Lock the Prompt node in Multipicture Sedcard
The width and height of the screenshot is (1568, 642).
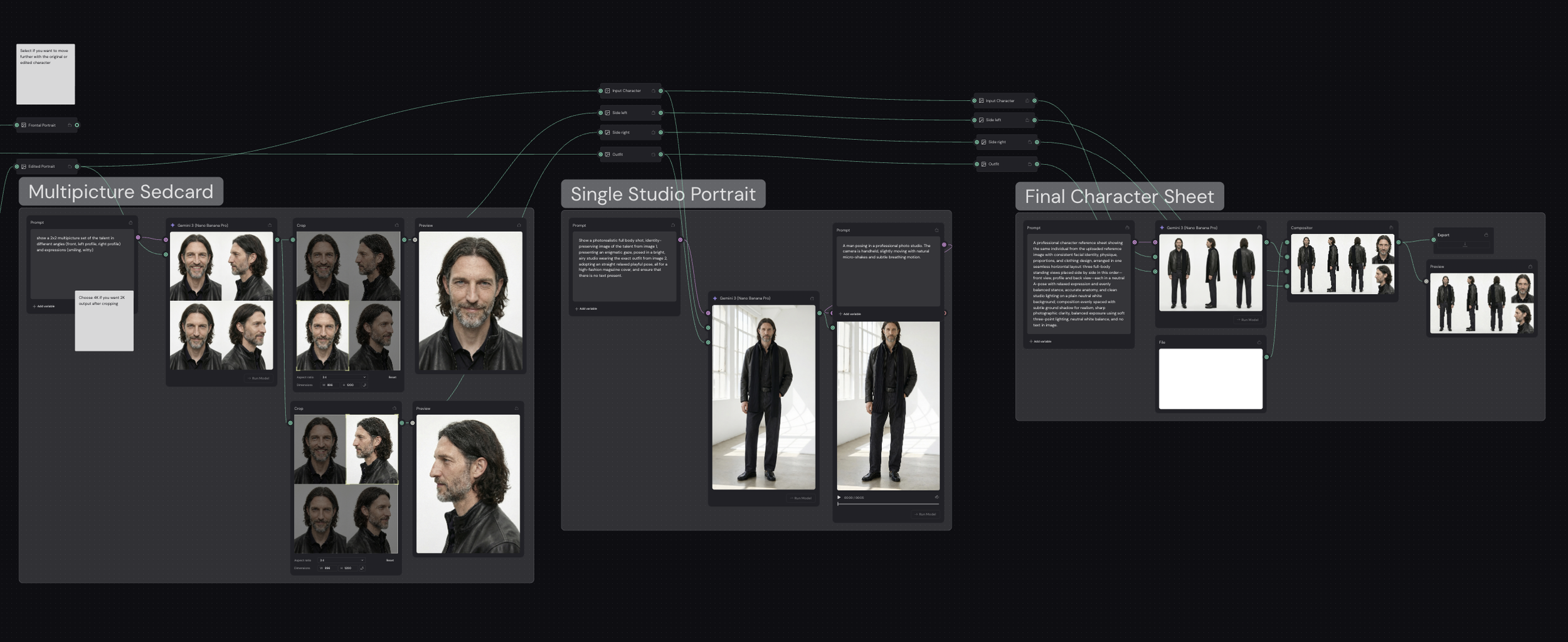[x=130, y=223]
